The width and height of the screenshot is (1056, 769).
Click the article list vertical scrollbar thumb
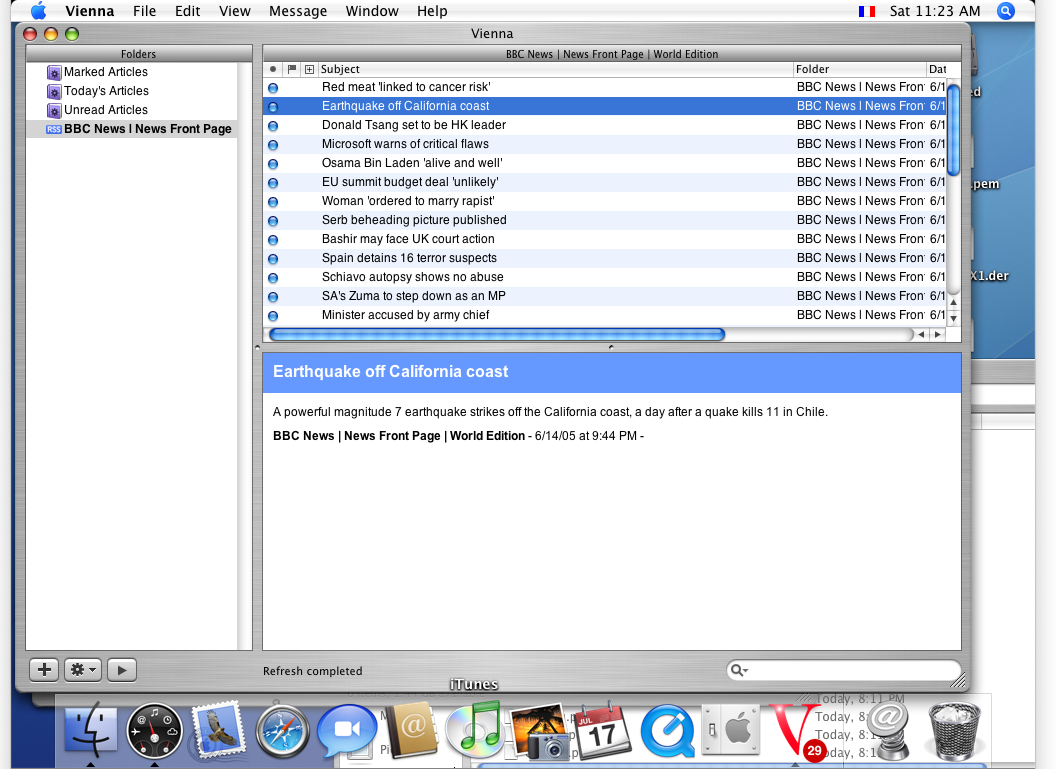pos(953,129)
